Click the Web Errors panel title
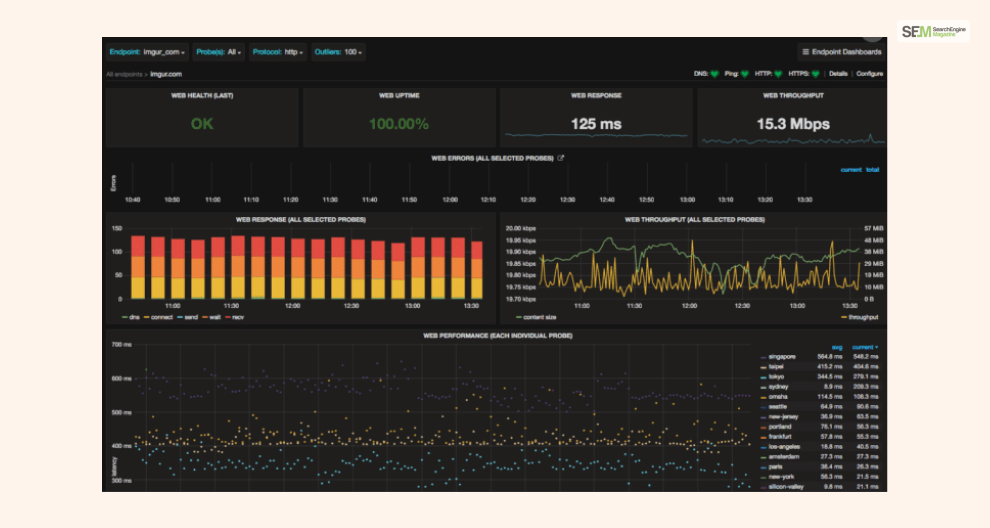The width and height of the screenshot is (990, 528). 492,158
